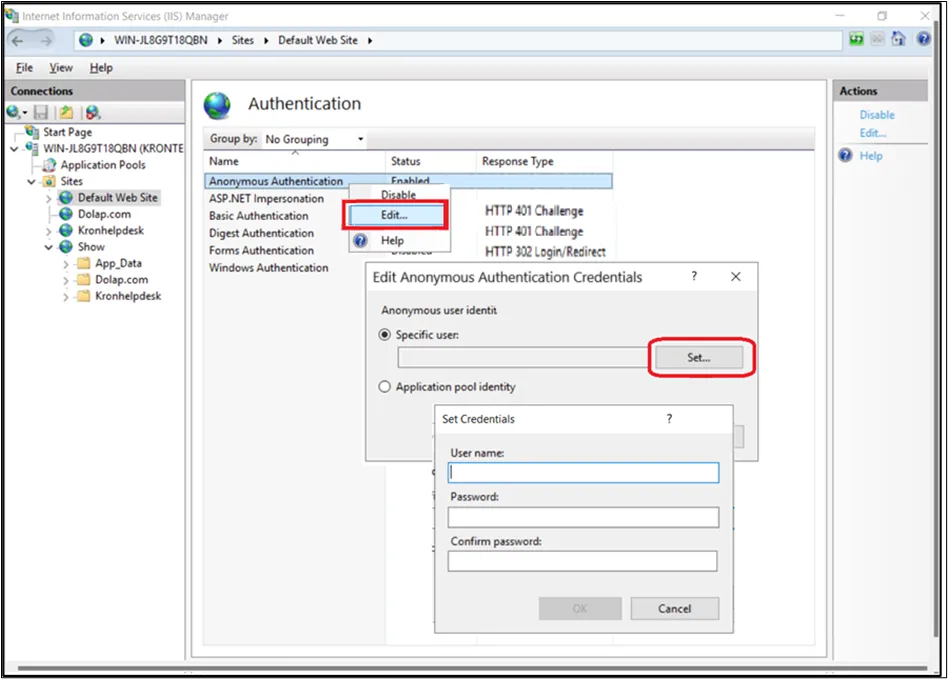This screenshot has width=948, height=679.
Task: Click the Back navigation arrow
Action: click(18, 41)
